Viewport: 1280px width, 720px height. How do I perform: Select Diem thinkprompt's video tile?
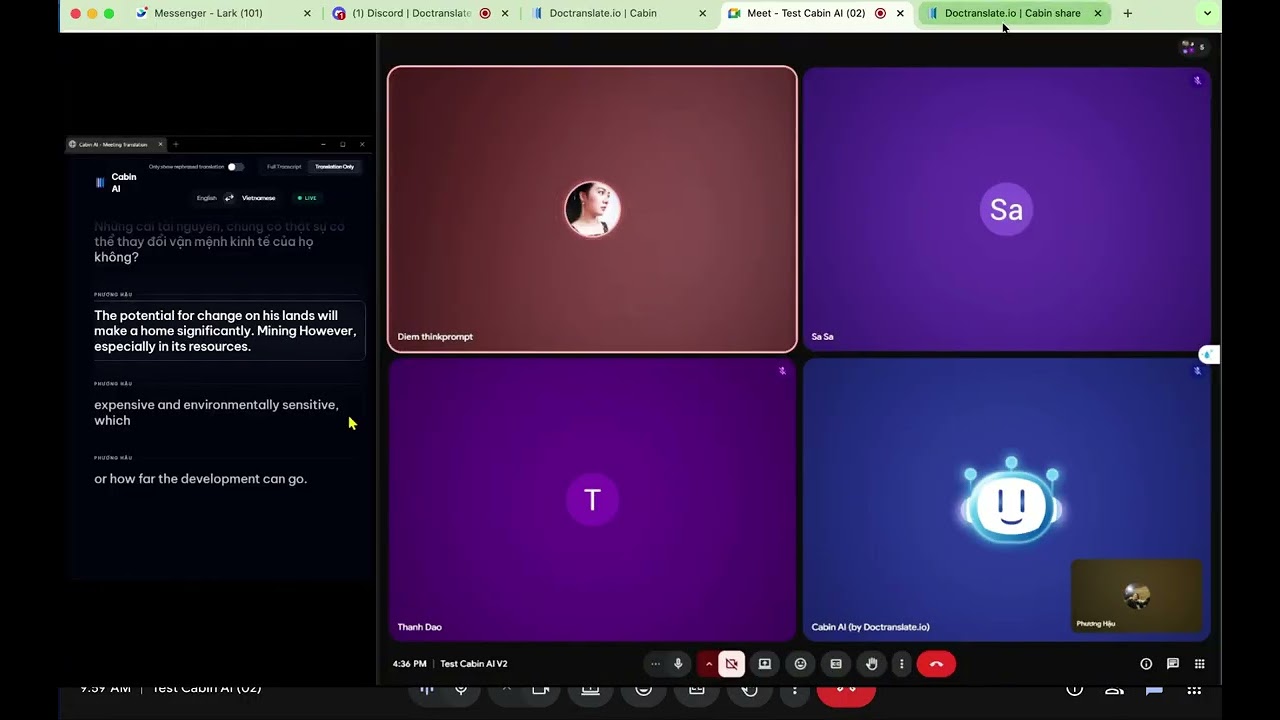[592, 209]
